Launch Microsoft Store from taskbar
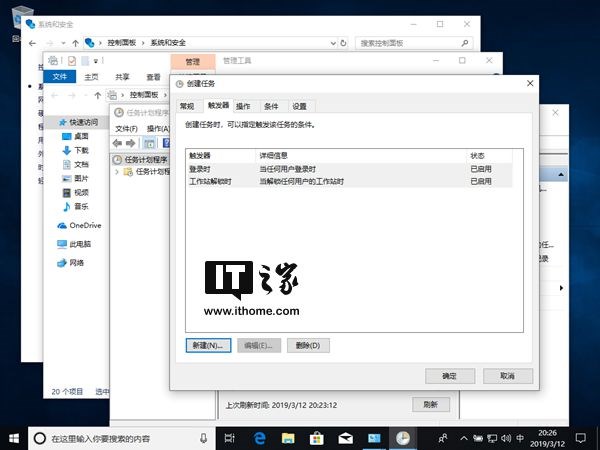 point(316,438)
